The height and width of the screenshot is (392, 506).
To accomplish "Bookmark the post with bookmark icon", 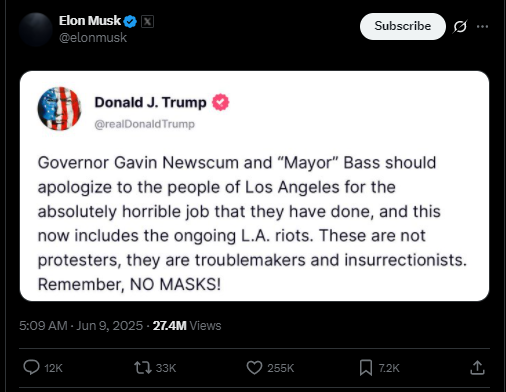I will 366,368.
